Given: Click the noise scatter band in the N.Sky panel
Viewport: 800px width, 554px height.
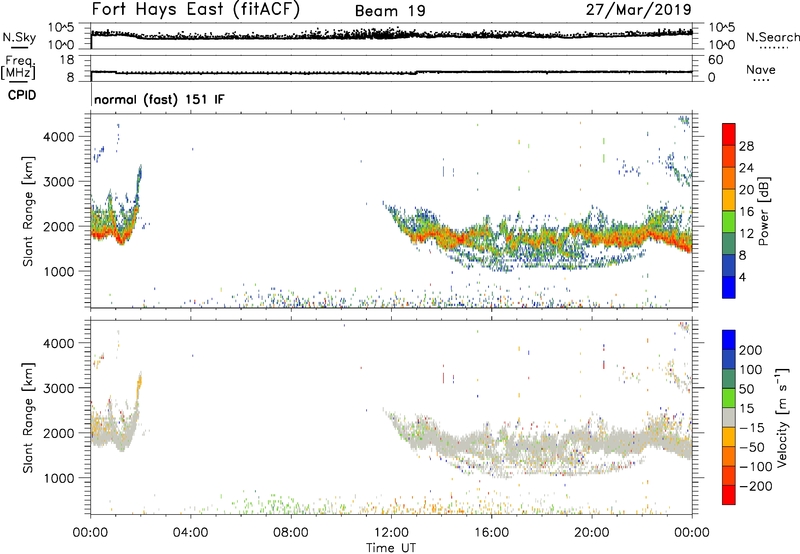Looking at the screenshot, I should pos(391,35).
